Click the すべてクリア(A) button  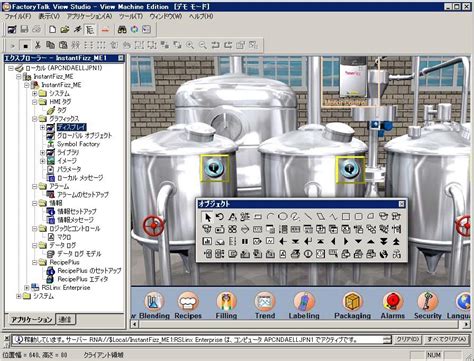point(446,340)
